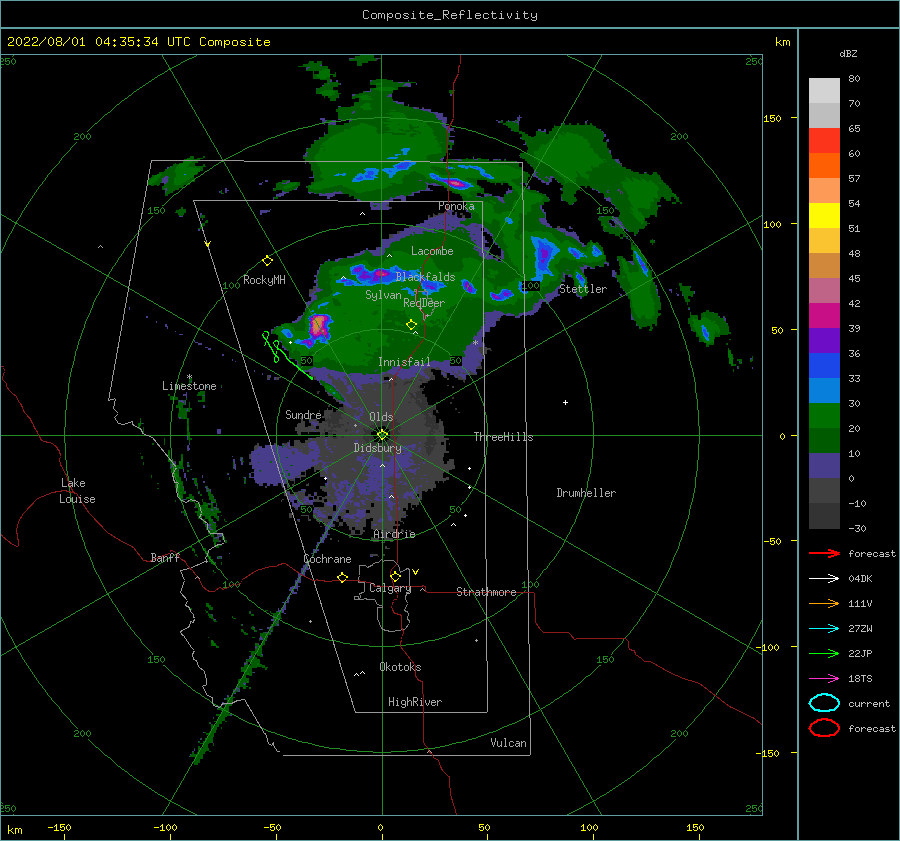Image resolution: width=900 pixels, height=841 pixels.
Task: Click the RedDeer city label
Action: click(424, 303)
